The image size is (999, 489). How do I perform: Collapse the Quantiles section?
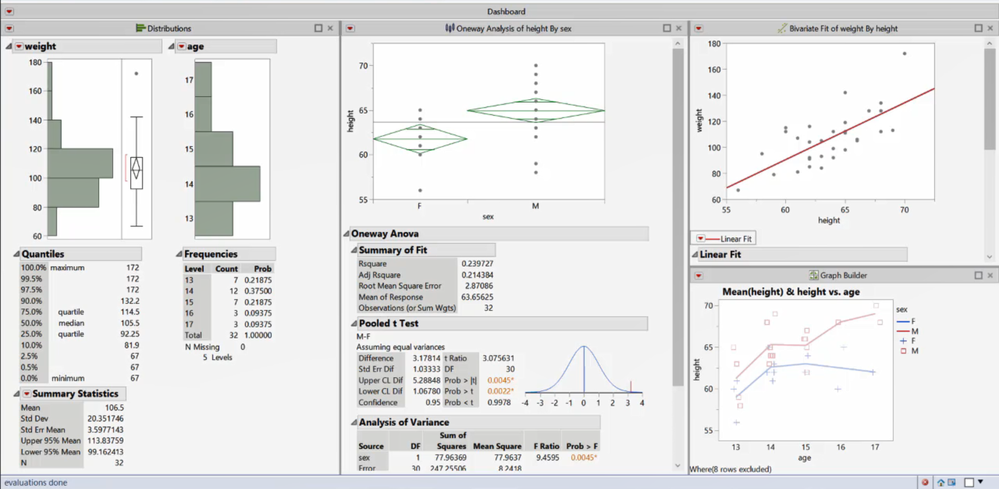(17, 254)
